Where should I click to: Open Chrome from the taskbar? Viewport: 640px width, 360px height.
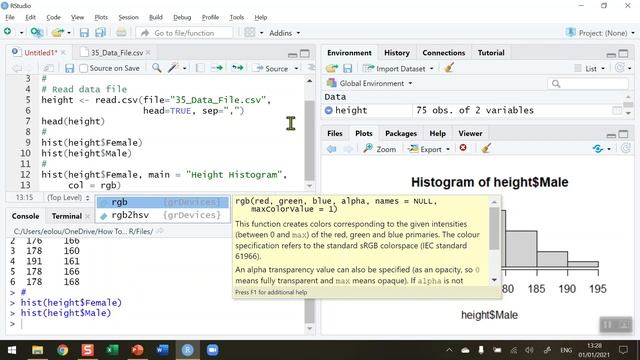(x=62, y=350)
